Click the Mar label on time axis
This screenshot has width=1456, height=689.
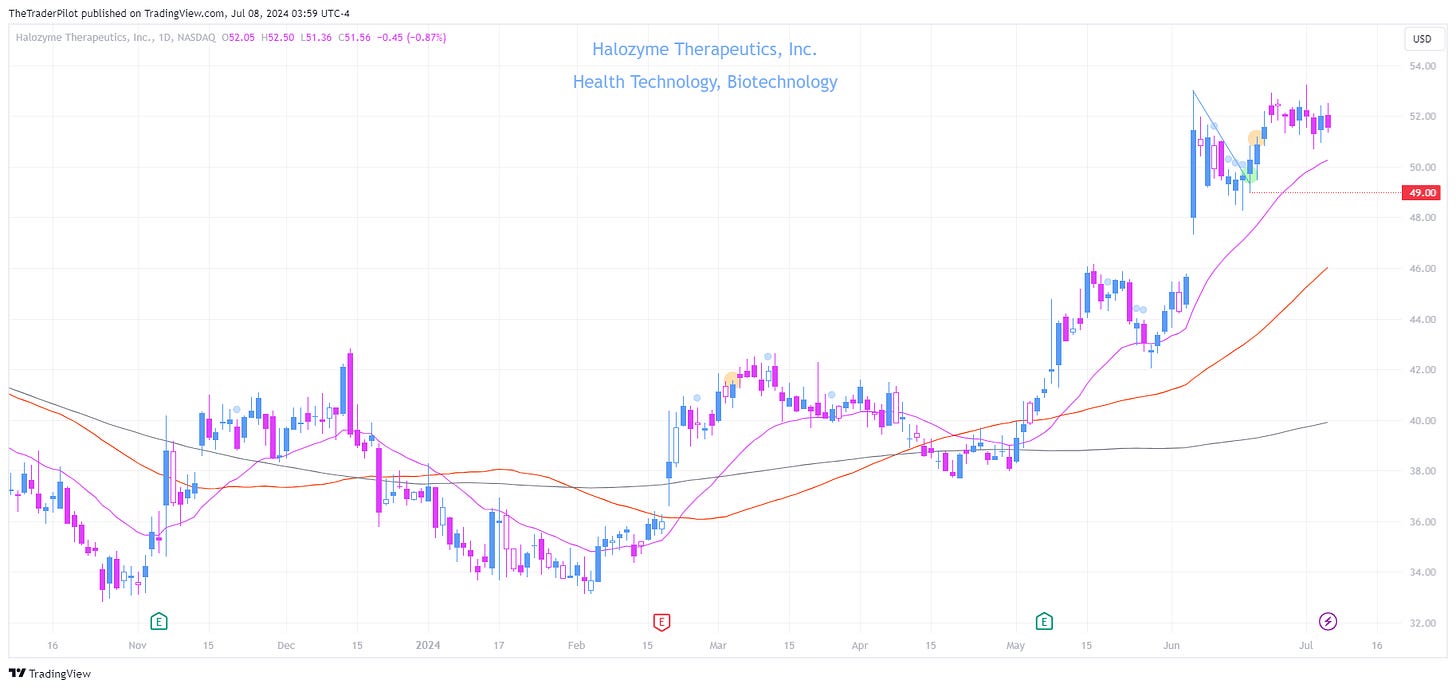[x=718, y=646]
